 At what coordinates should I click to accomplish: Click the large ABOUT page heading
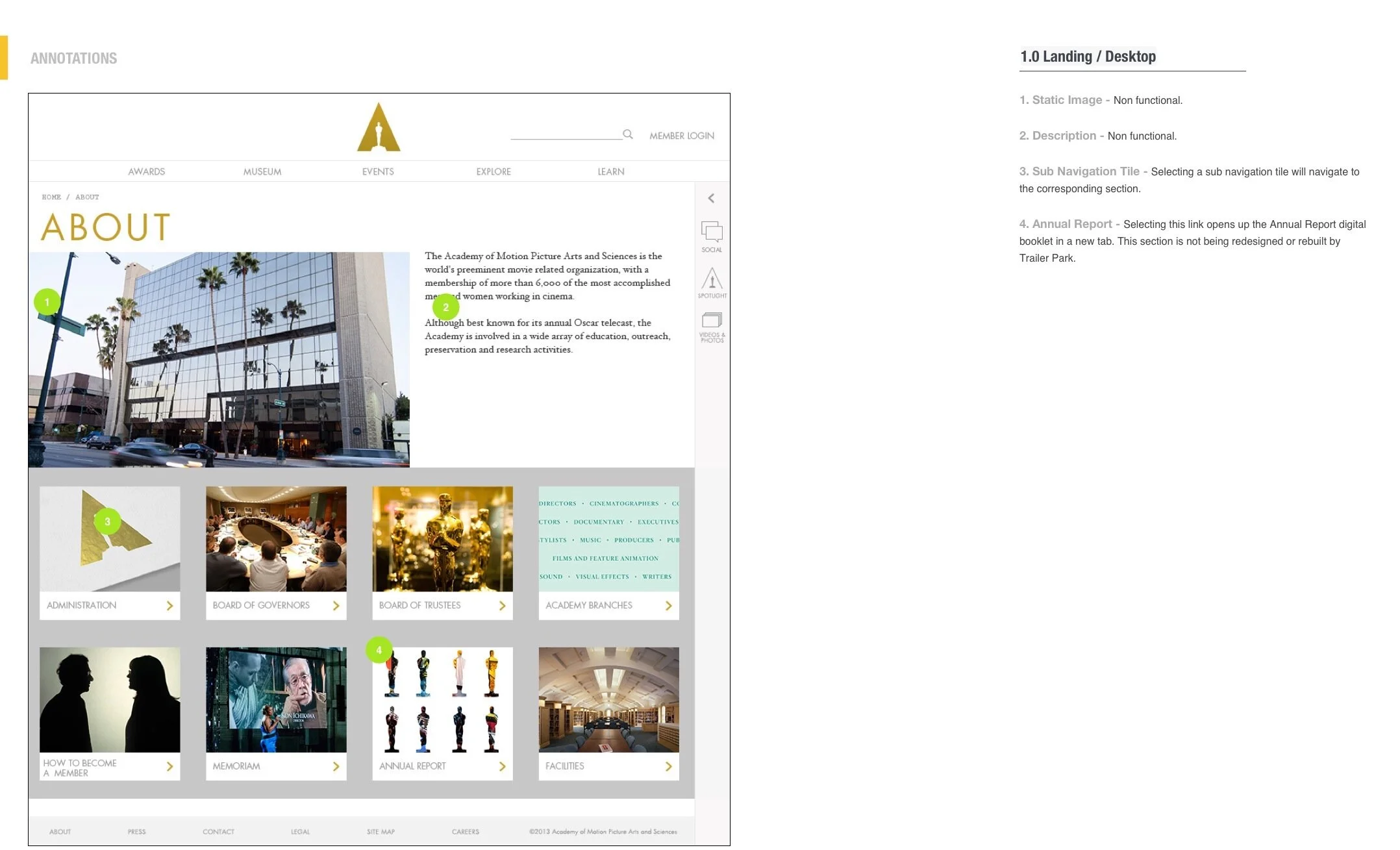[x=106, y=227]
